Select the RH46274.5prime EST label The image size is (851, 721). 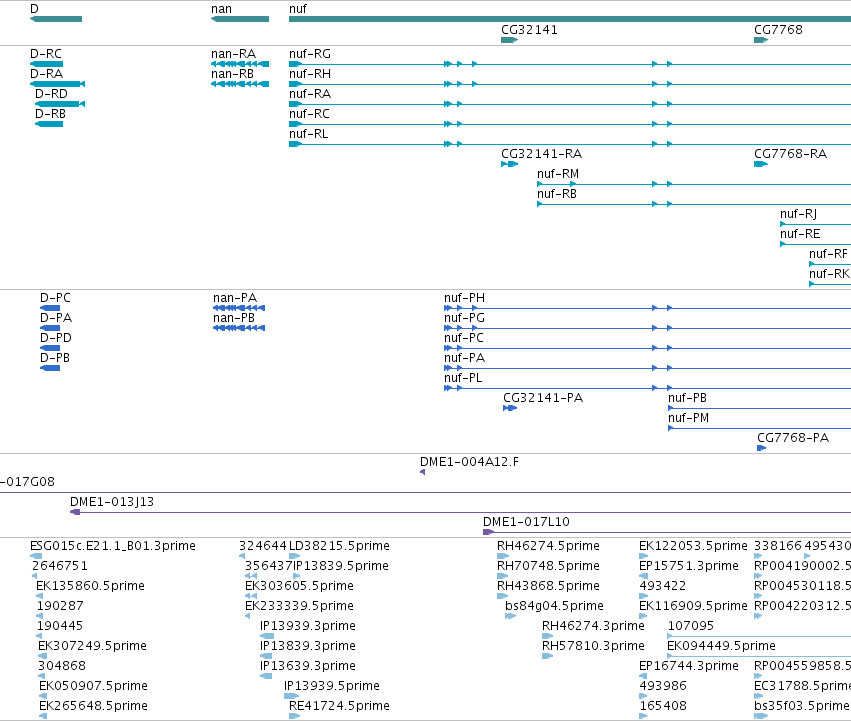[x=548, y=546]
